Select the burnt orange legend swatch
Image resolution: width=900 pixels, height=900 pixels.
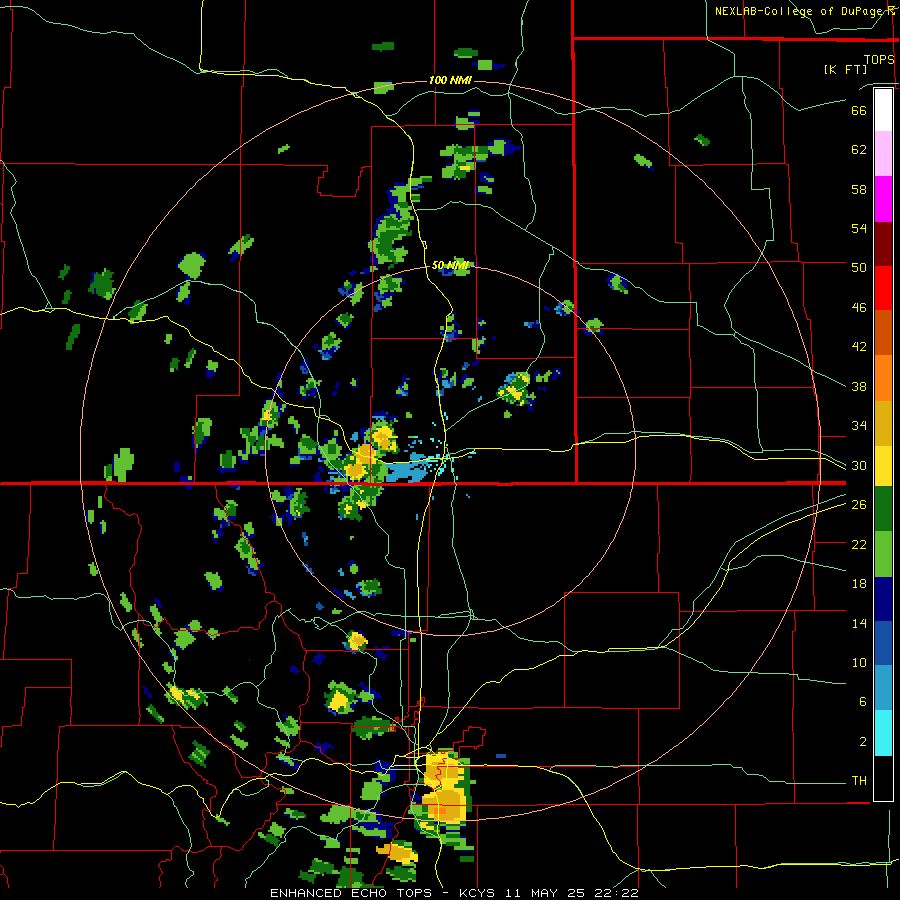pyautogui.click(x=883, y=332)
